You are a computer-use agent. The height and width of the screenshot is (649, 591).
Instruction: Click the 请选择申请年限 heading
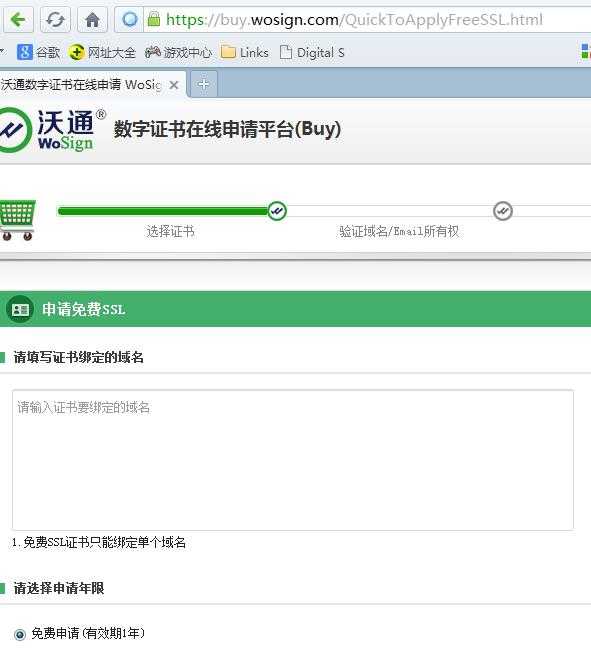59,588
